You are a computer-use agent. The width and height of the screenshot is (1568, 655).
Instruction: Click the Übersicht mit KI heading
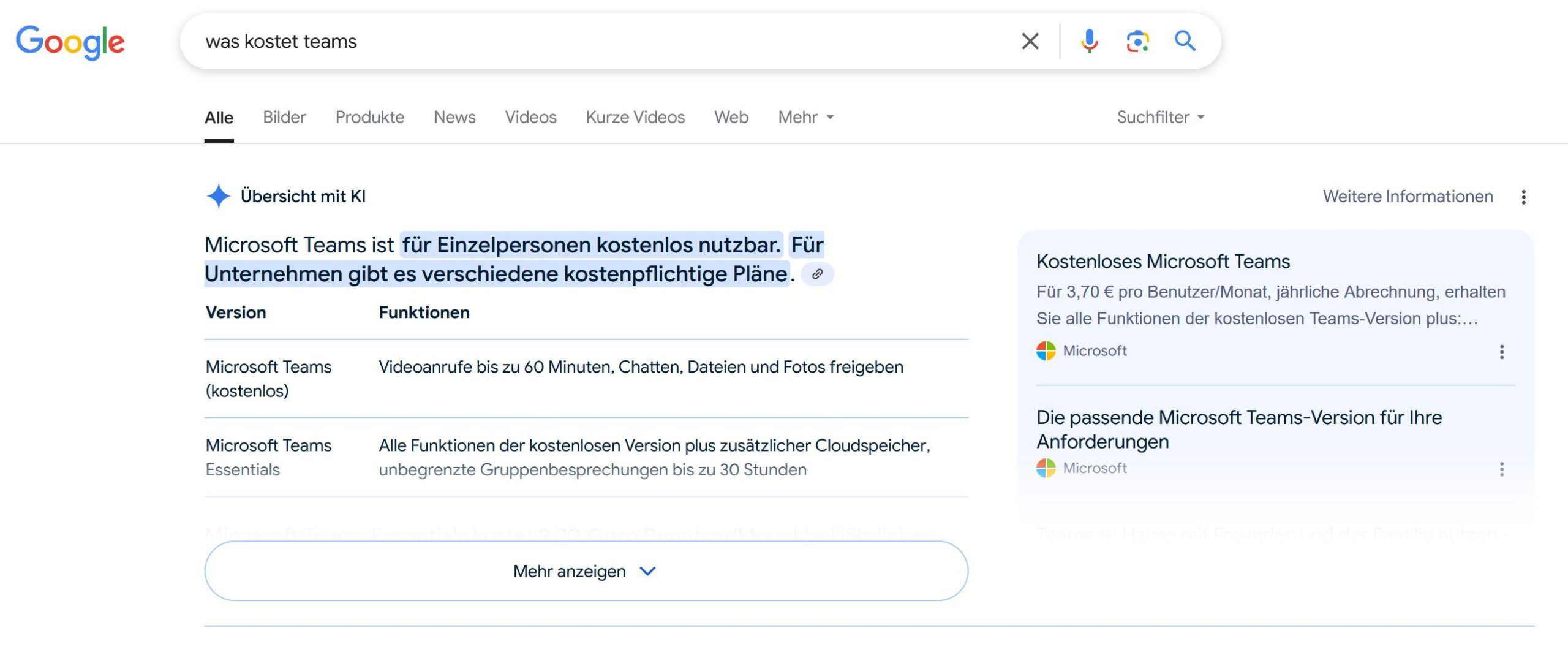(x=303, y=196)
